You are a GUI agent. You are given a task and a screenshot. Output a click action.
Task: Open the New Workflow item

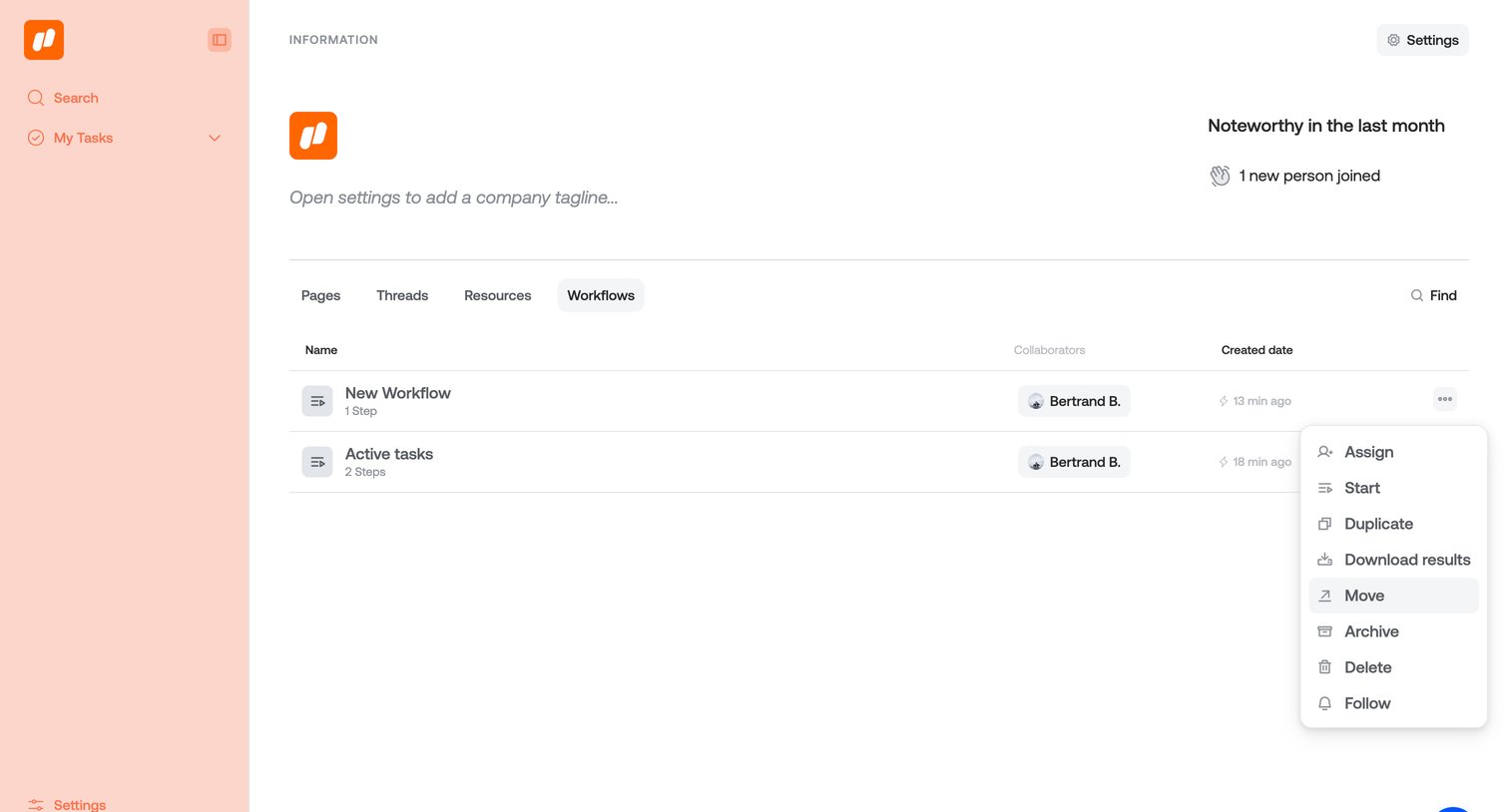397,393
